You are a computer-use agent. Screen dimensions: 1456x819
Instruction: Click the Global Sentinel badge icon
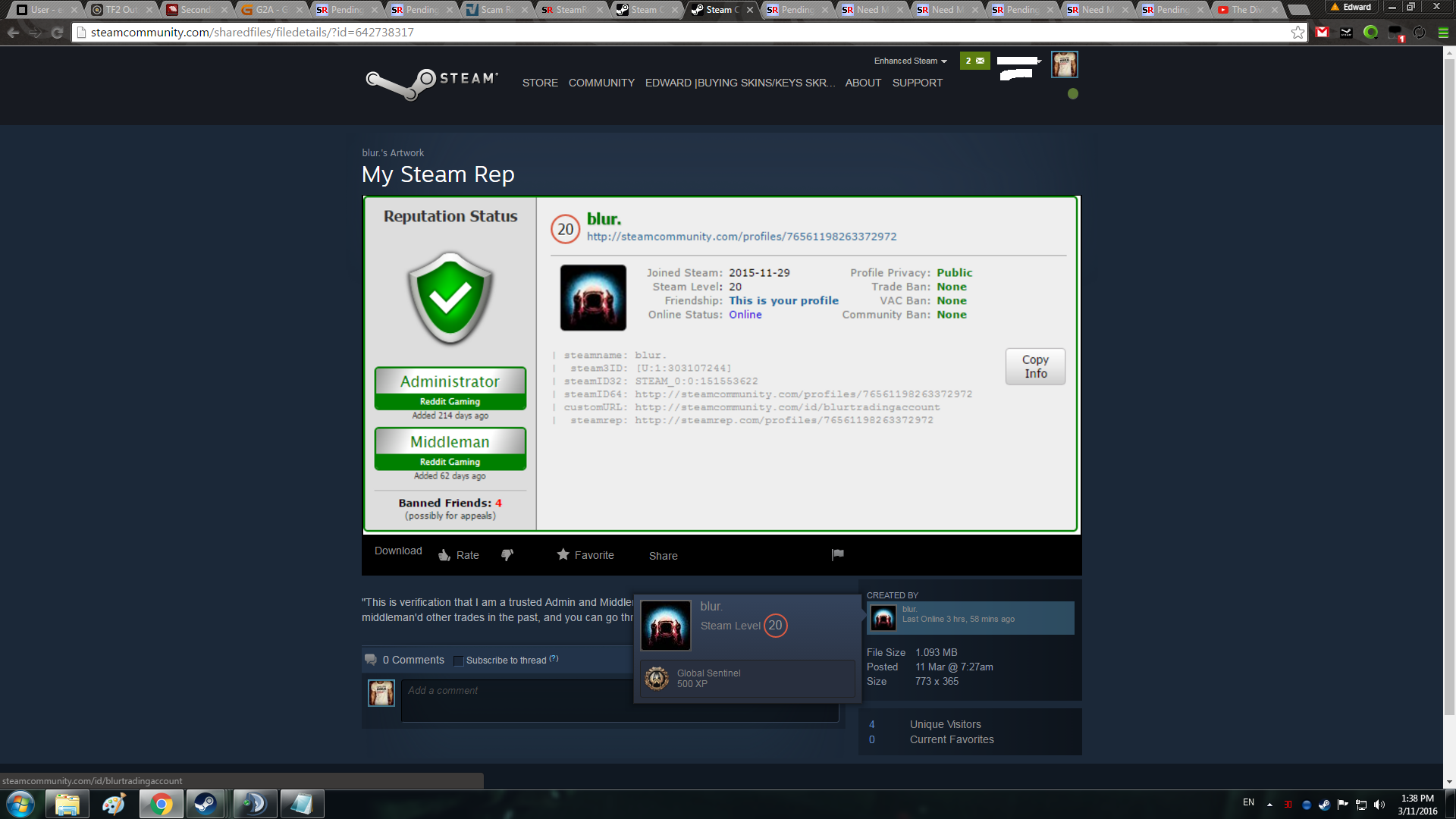click(657, 678)
